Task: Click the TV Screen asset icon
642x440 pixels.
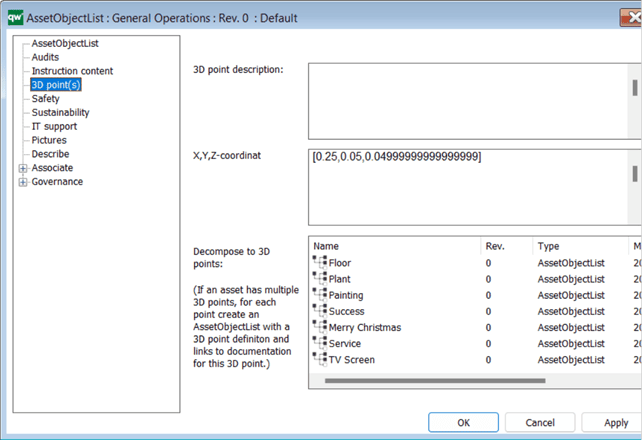Action: point(320,359)
